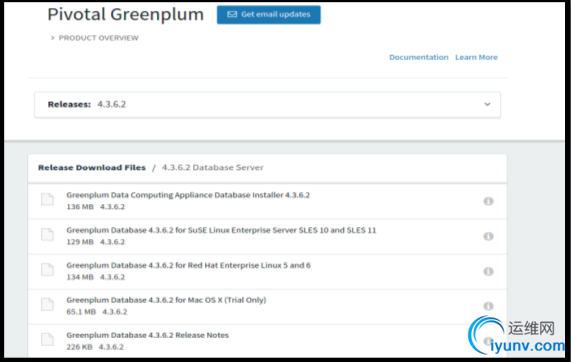Show info for Red Hat Enterprise Linux file
This screenshot has width=571, height=362.
(488, 271)
